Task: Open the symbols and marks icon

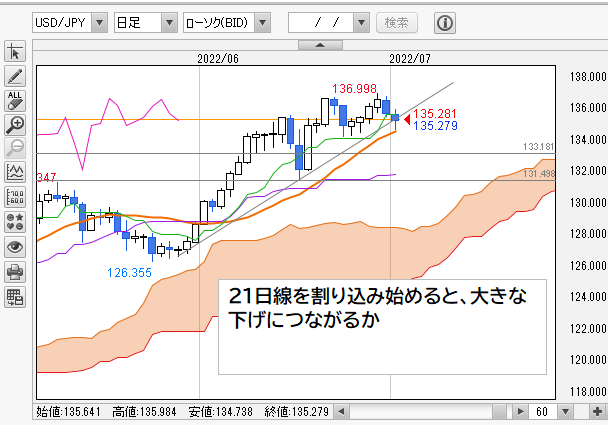Action: [x=15, y=222]
